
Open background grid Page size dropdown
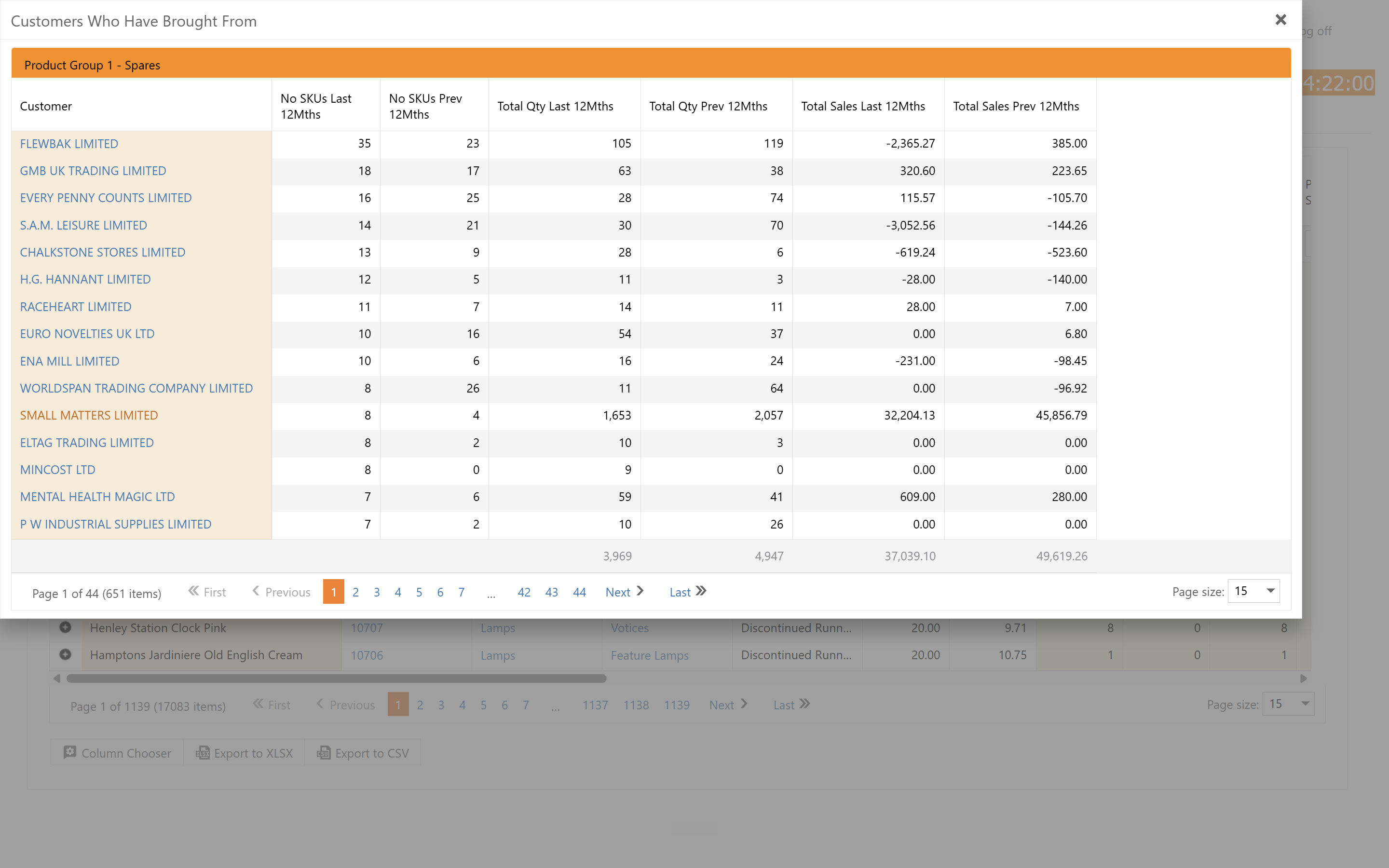click(x=1289, y=704)
